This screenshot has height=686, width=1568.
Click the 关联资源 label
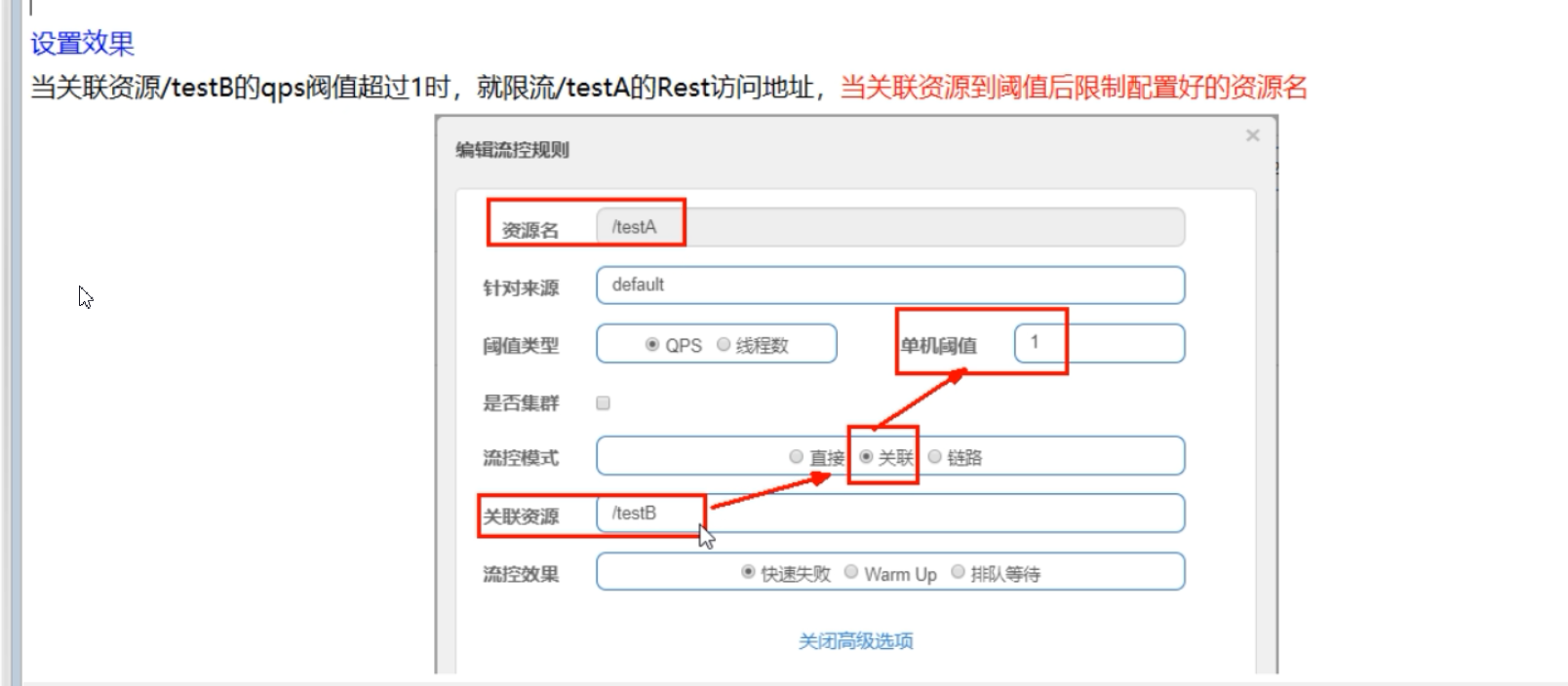pyautogui.click(x=521, y=516)
